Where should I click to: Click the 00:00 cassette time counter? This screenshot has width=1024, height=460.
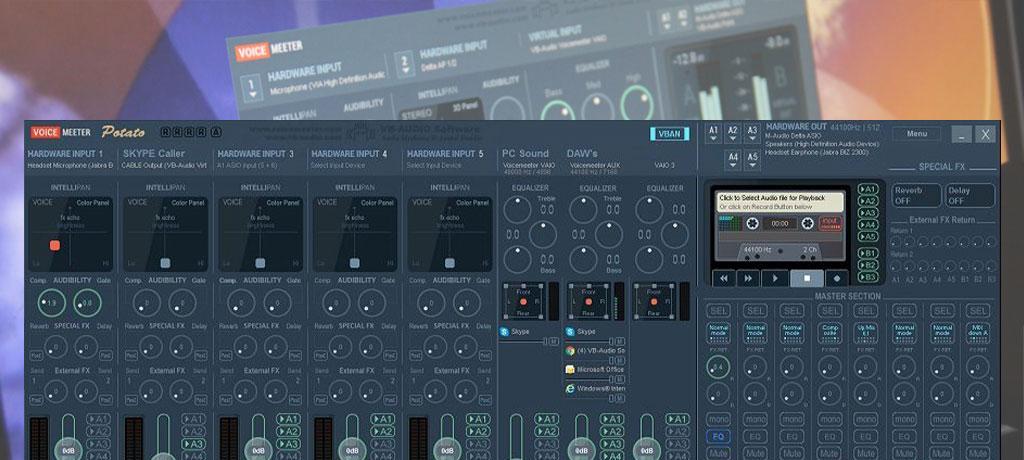click(x=780, y=223)
